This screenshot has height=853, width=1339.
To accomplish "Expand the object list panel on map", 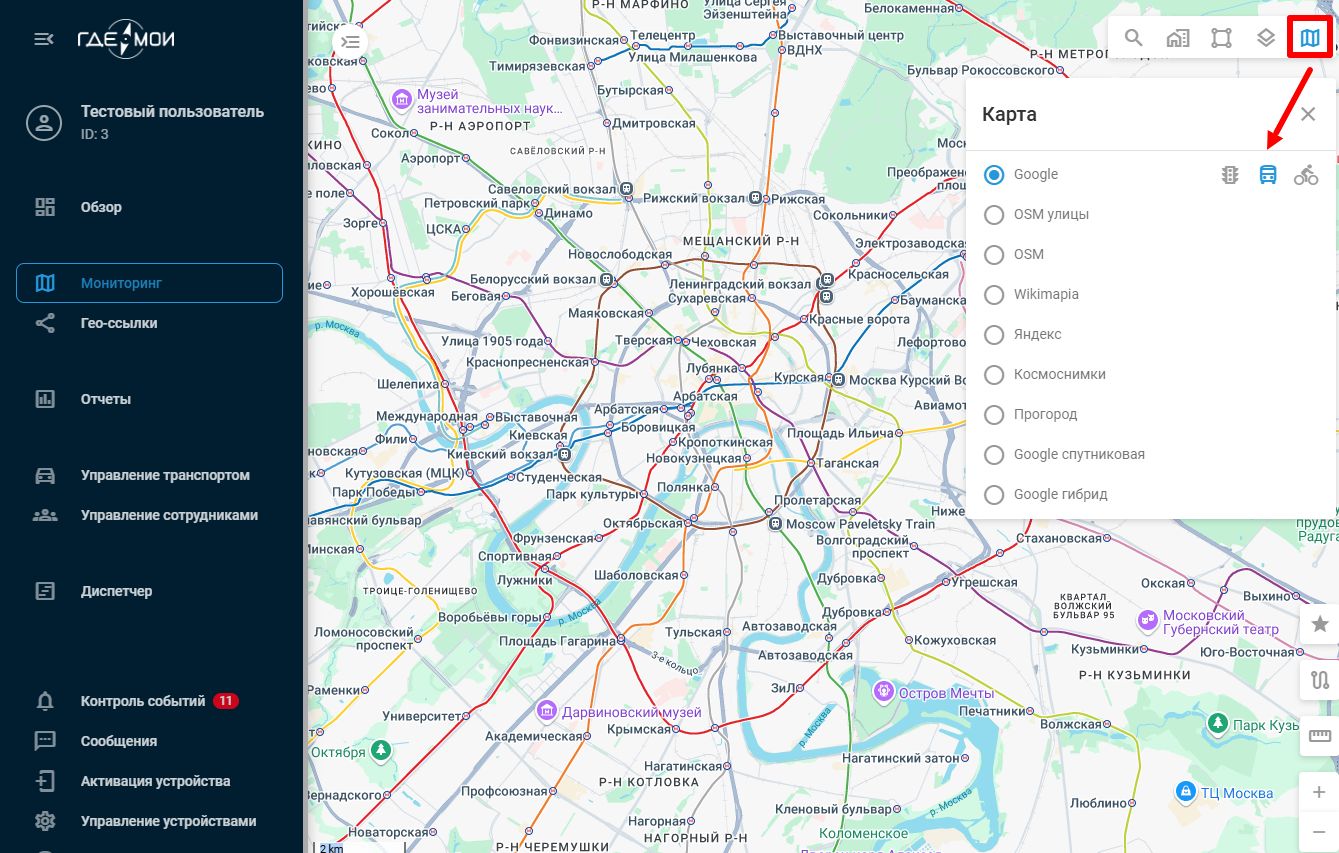I will (x=350, y=42).
